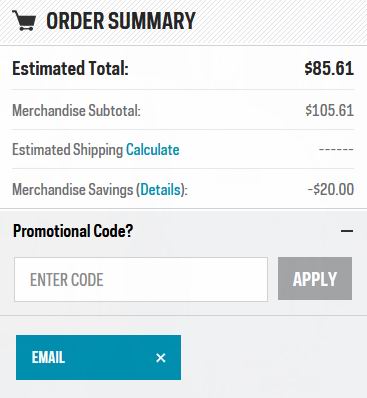Click the striped Order Summary header bar
367x398 pixels.
coord(183,22)
